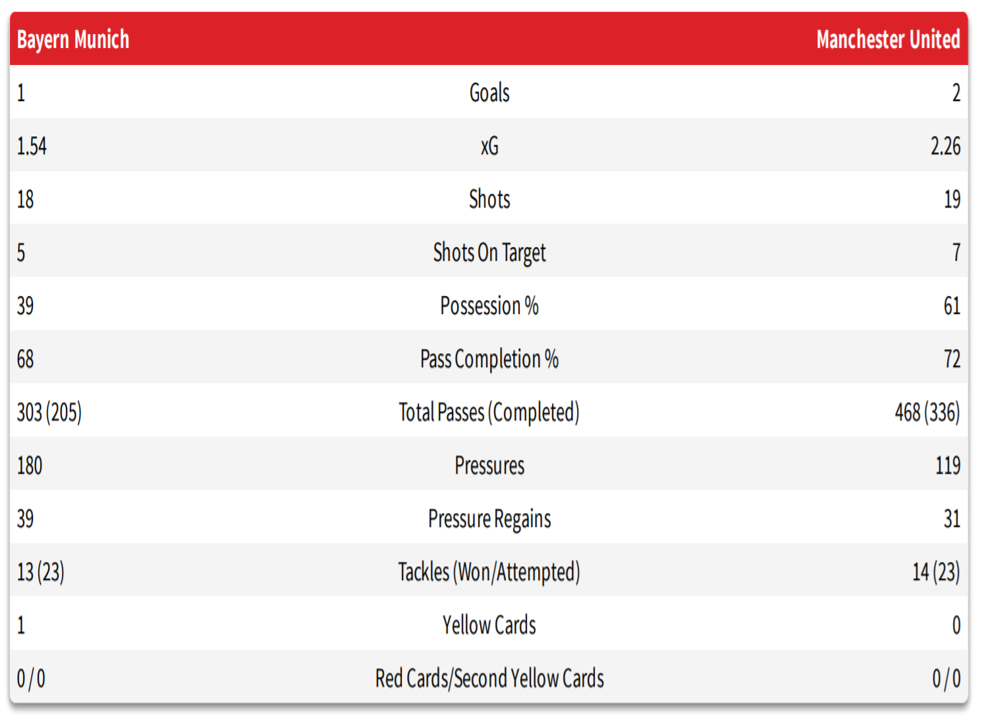Click Manchester United's passes value 468 (336)
This screenshot has width=982, height=726.
pyautogui.click(x=927, y=412)
